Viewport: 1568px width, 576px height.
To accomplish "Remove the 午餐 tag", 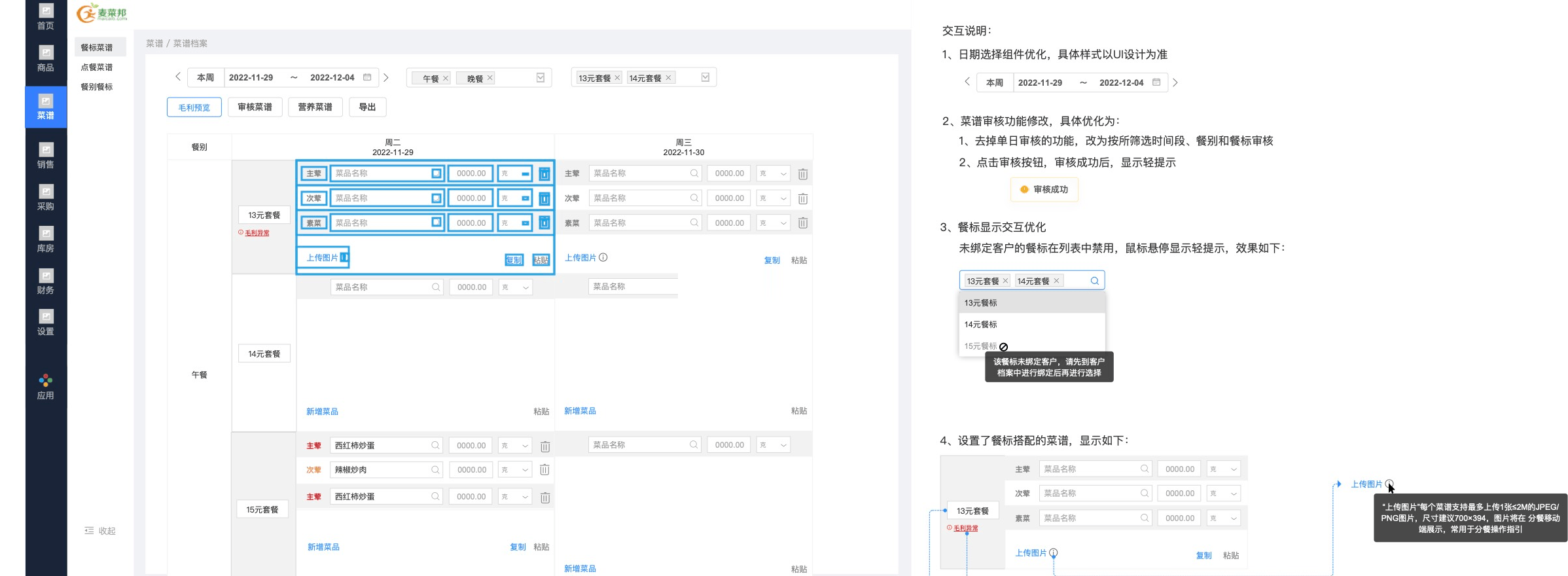I will click(446, 78).
